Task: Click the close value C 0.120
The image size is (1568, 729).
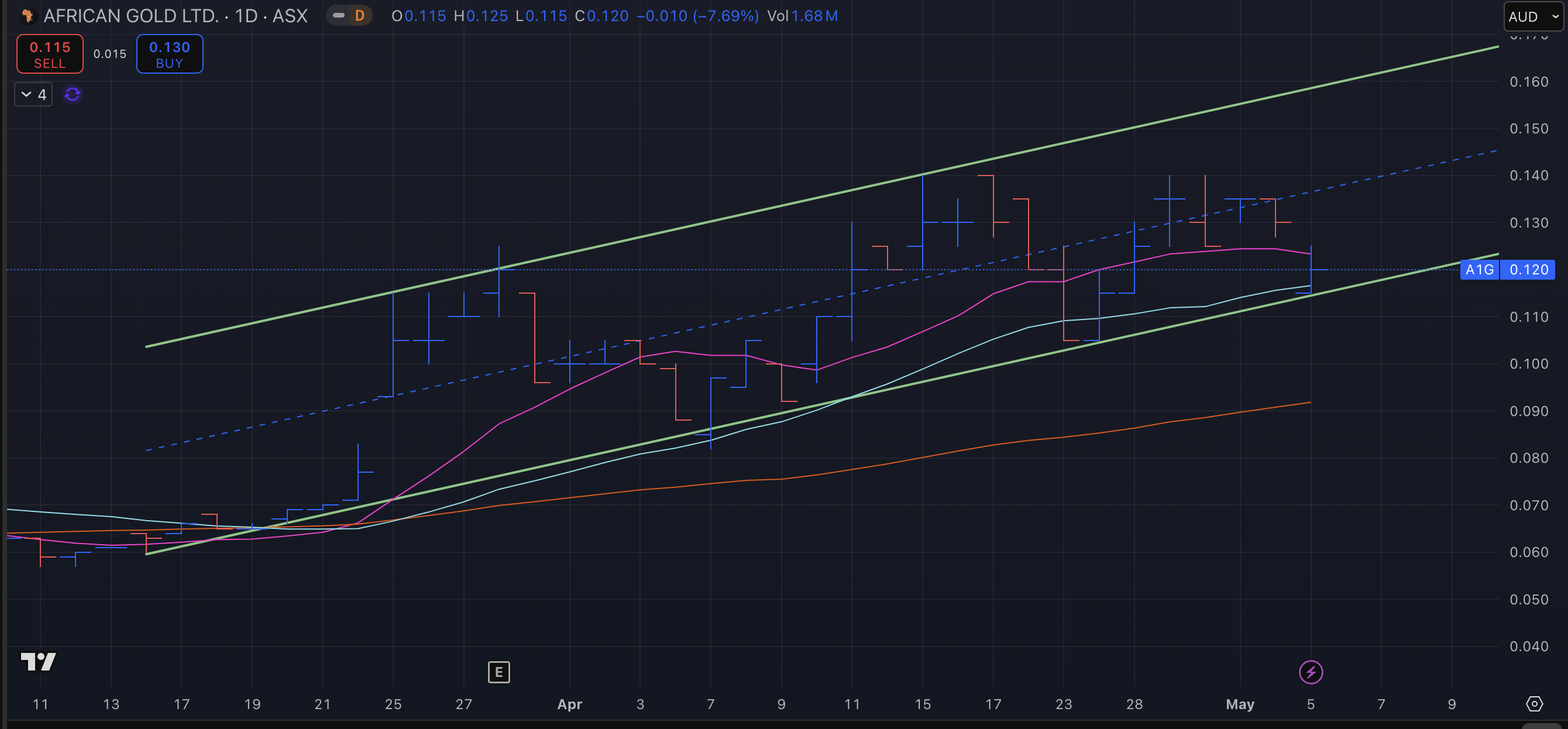Action: [601, 16]
